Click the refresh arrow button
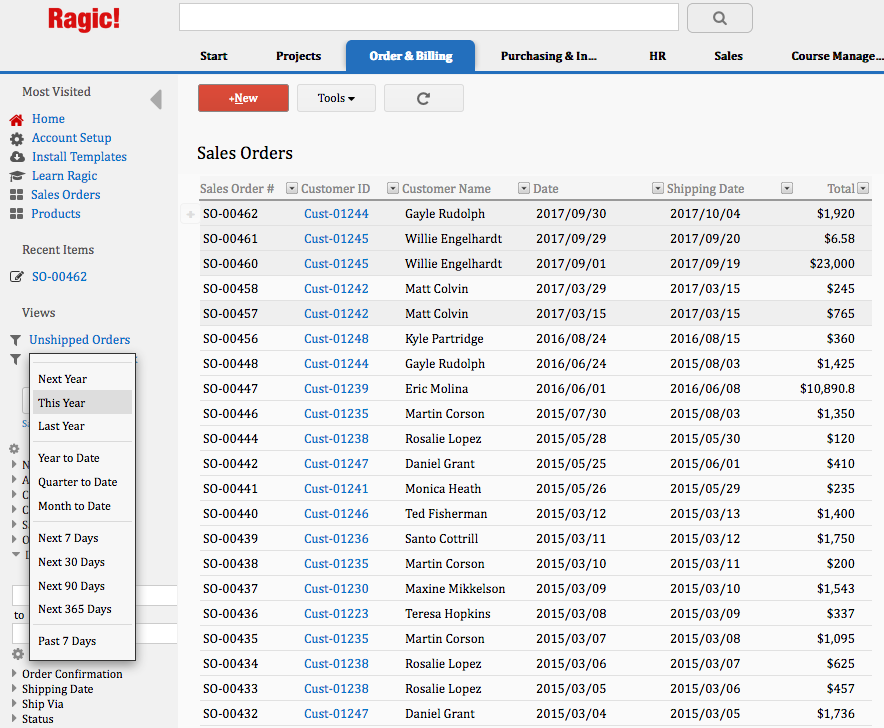 pos(423,98)
